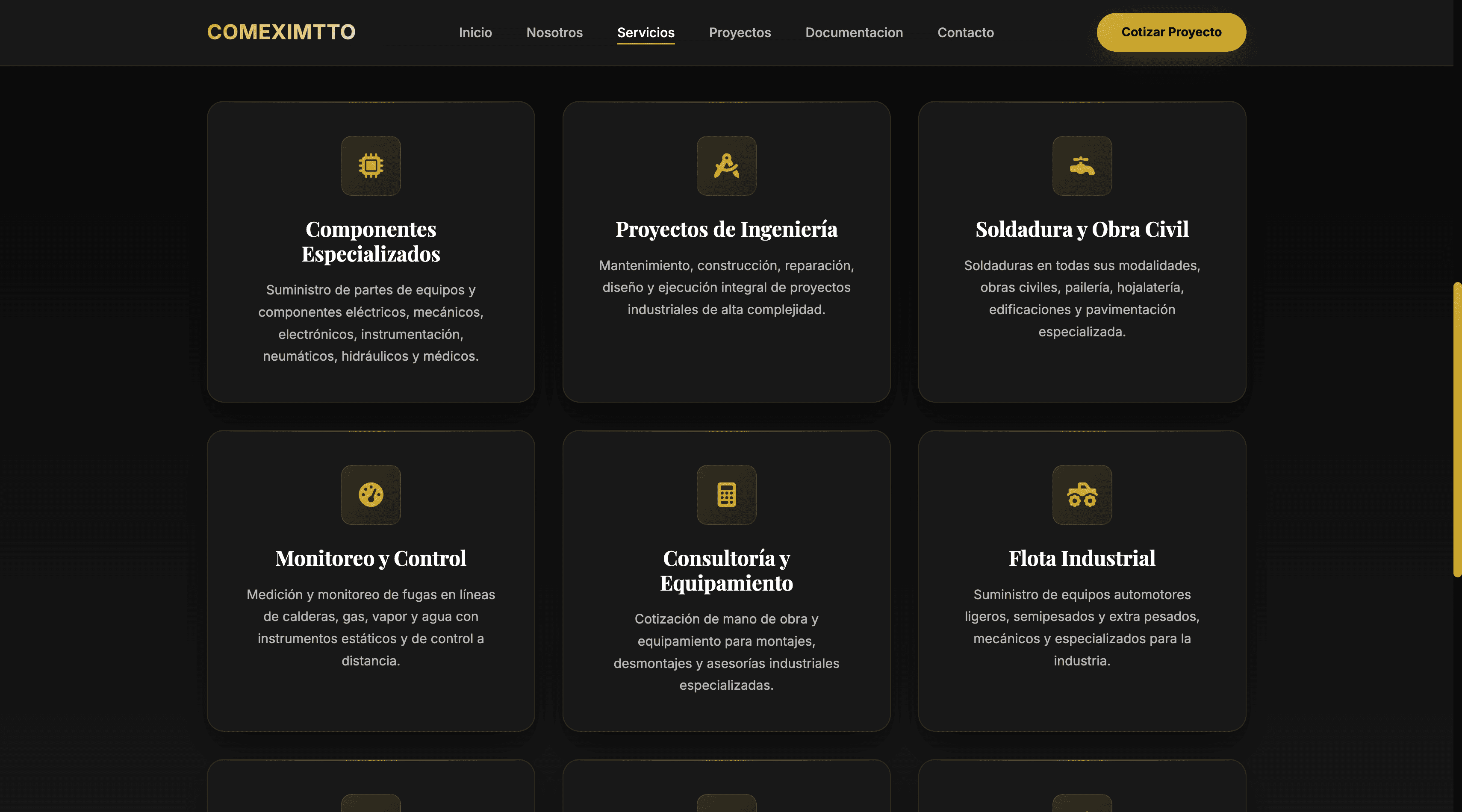The height and width of the screenshot is (812, 1462).
Task: Navigate to Documentacion
Action: click(854, 32)
